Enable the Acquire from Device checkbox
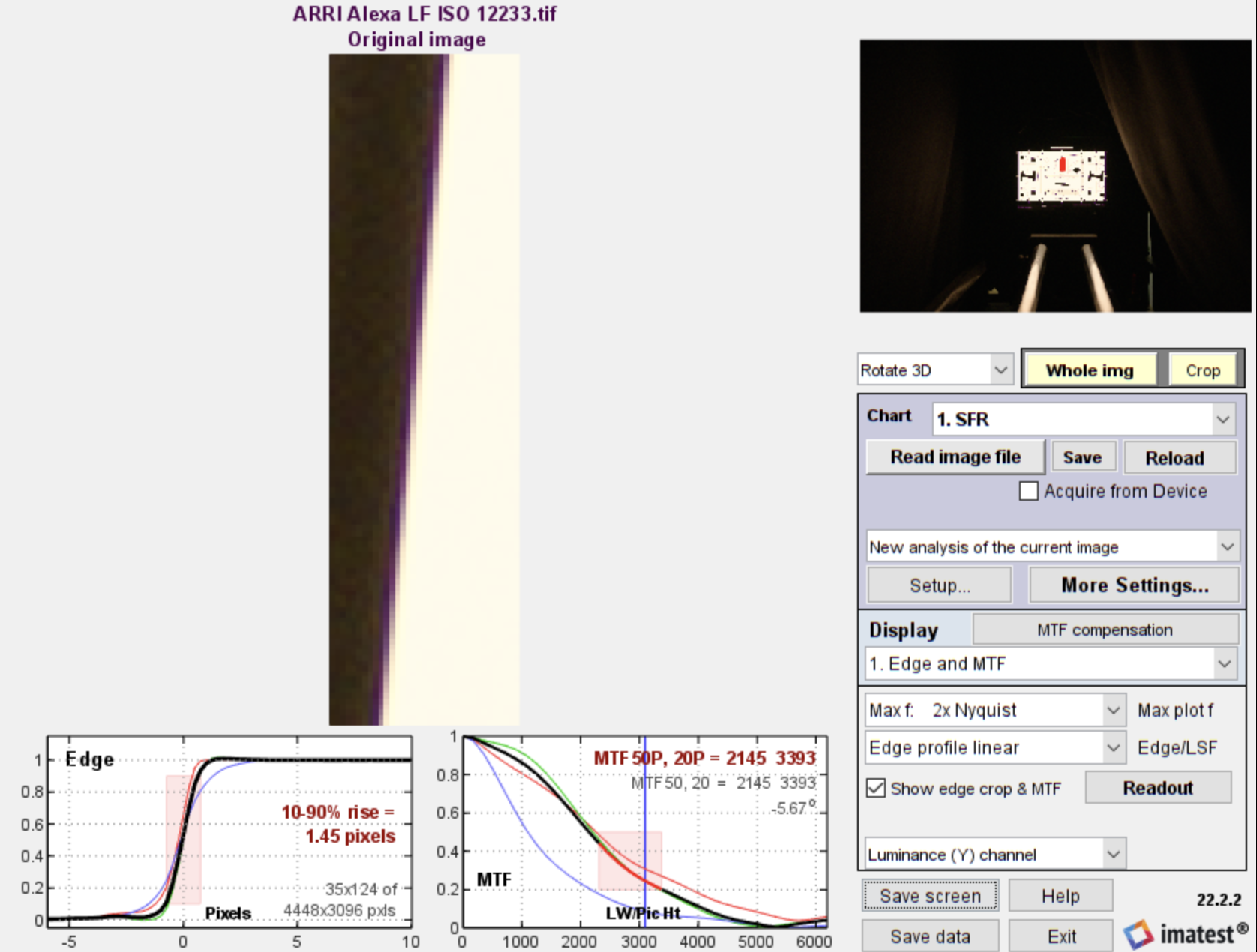1257x952 pixels. click(1029, 491)
